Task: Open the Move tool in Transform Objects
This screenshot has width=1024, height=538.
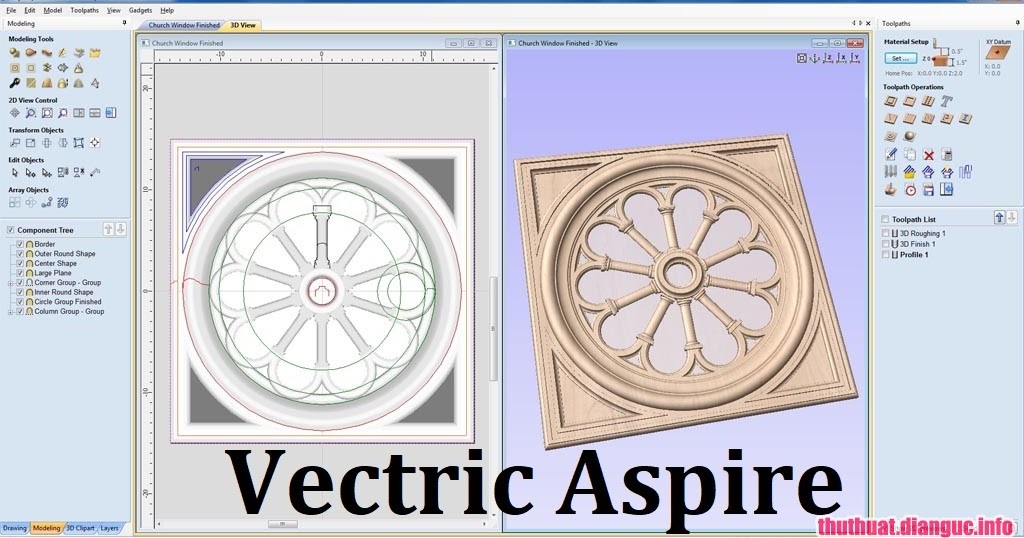Action: click(x=14, y=142)
